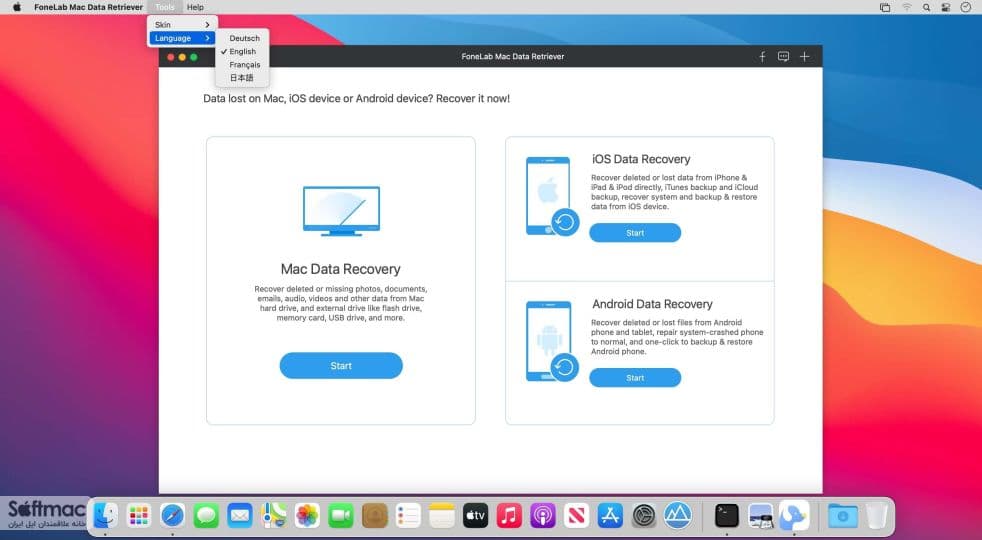Launch Safari from the dock
The width and height of the screenshot is (982, 540).
pos(172,516)
